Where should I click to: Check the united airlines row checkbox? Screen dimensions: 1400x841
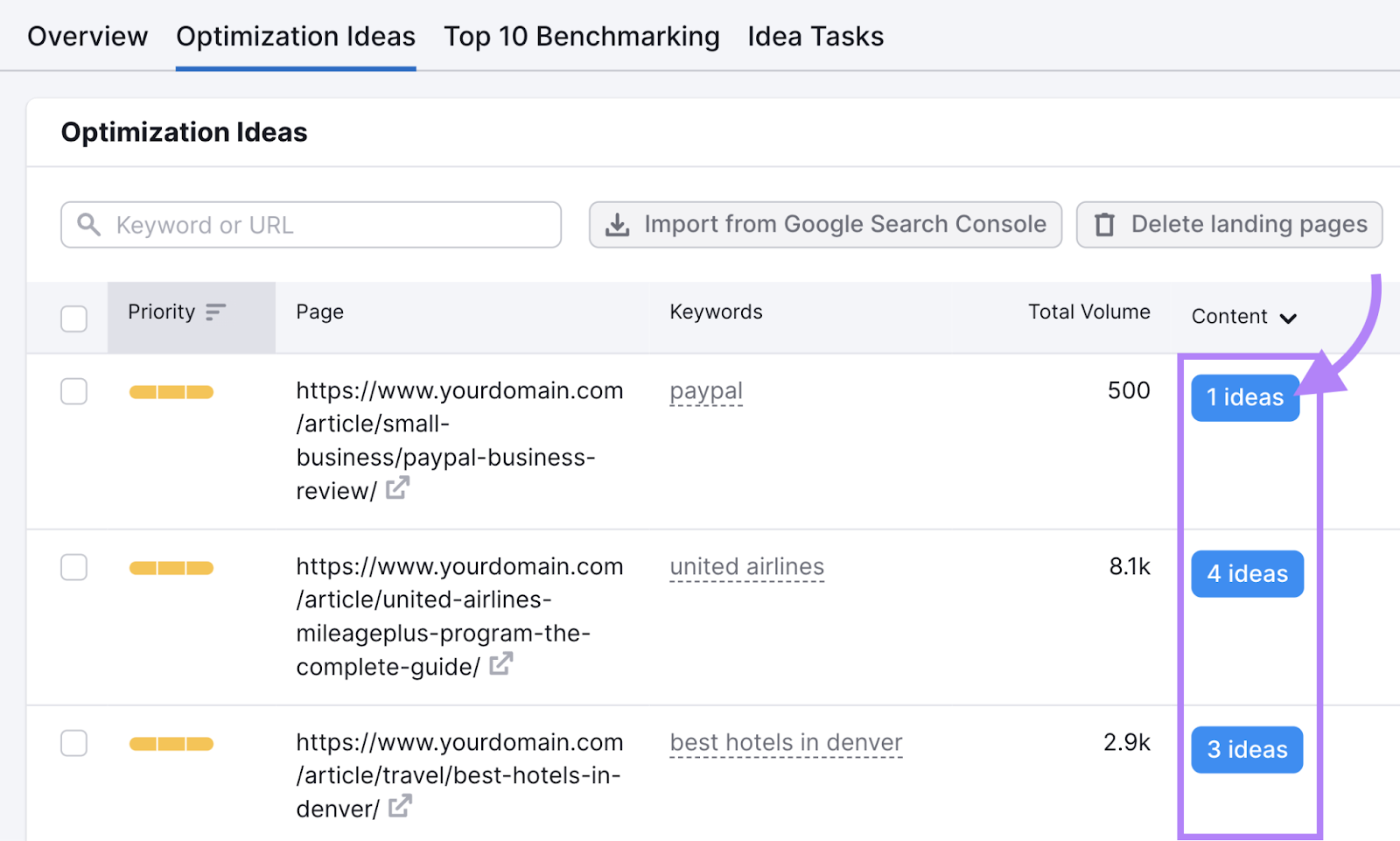pyautogui.click(x=73, y=567)
